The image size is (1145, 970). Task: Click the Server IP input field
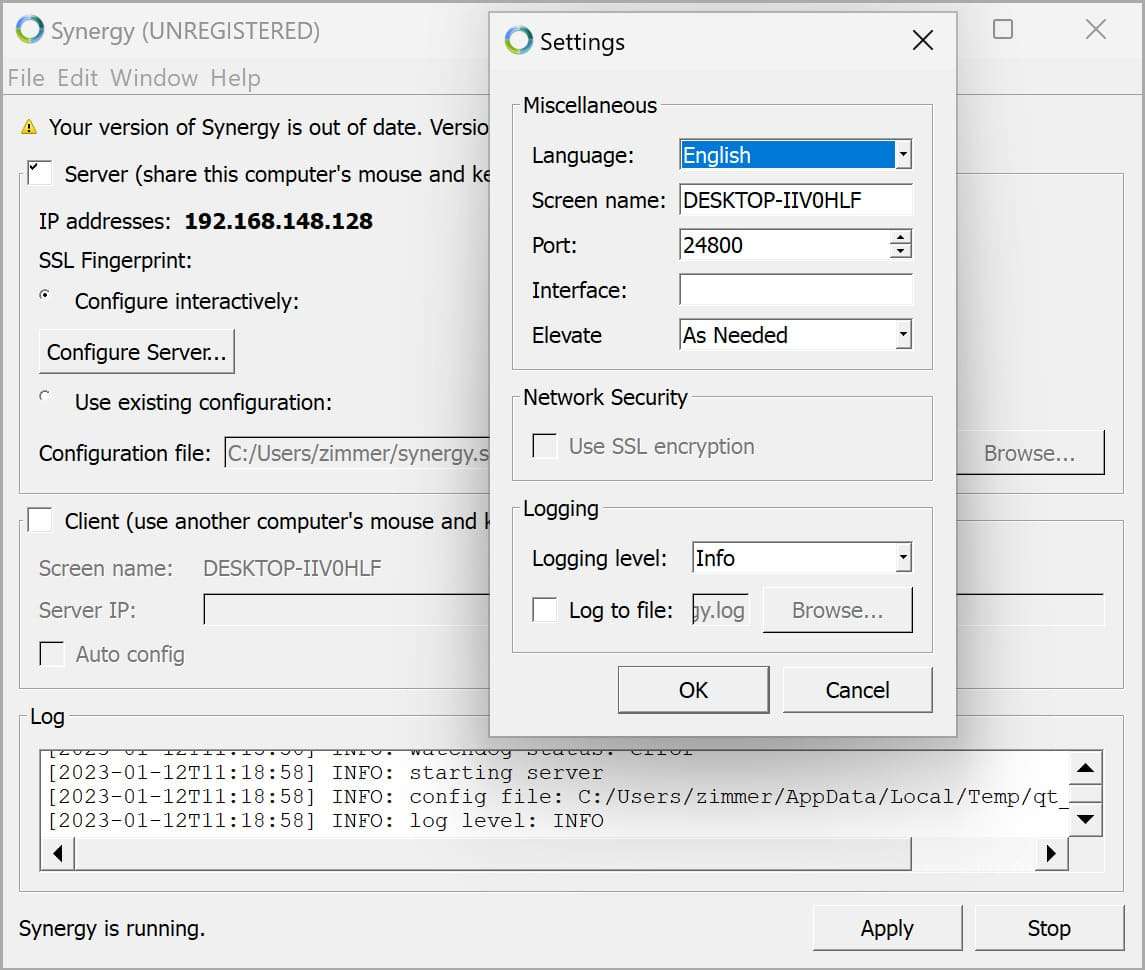coord(347,610)
